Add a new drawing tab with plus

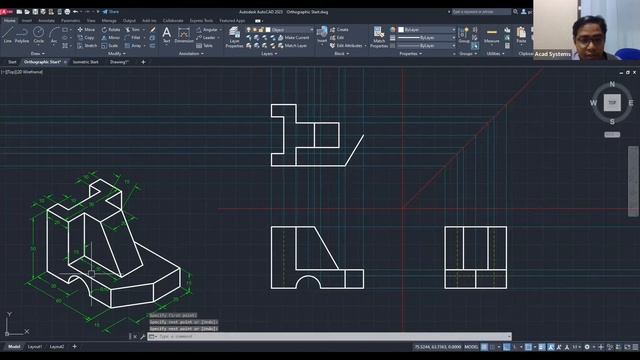click(143, 62)
